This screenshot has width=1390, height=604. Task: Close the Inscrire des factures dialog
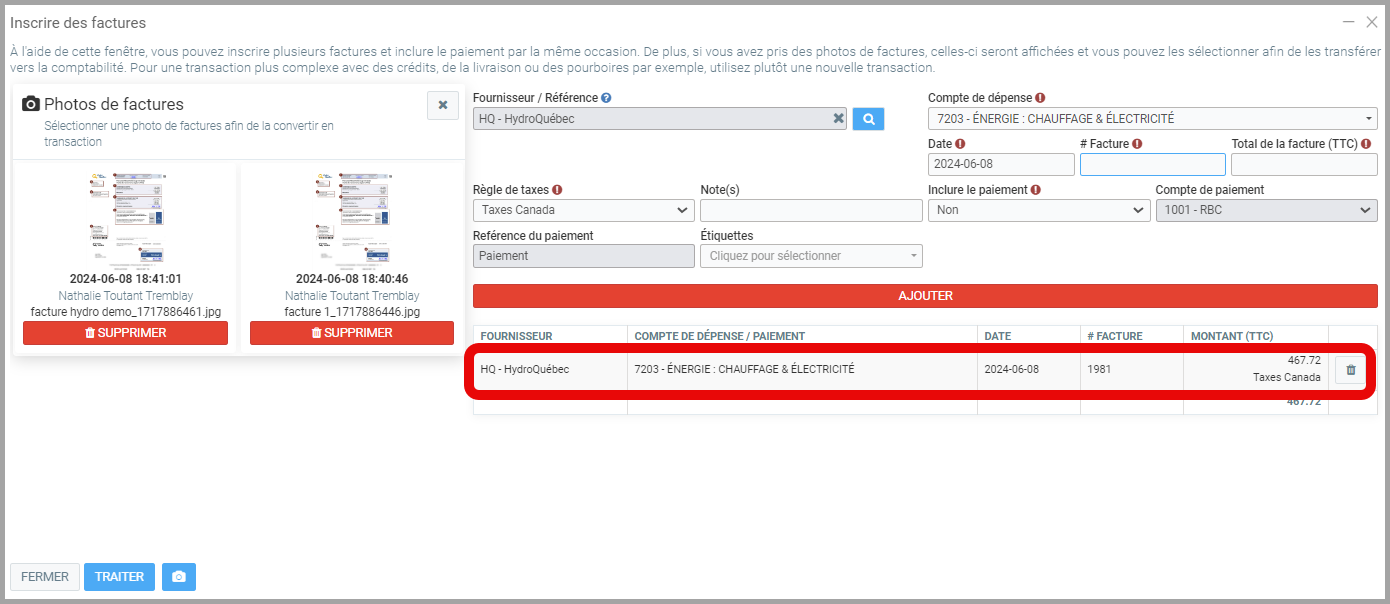pos(1372,22)
